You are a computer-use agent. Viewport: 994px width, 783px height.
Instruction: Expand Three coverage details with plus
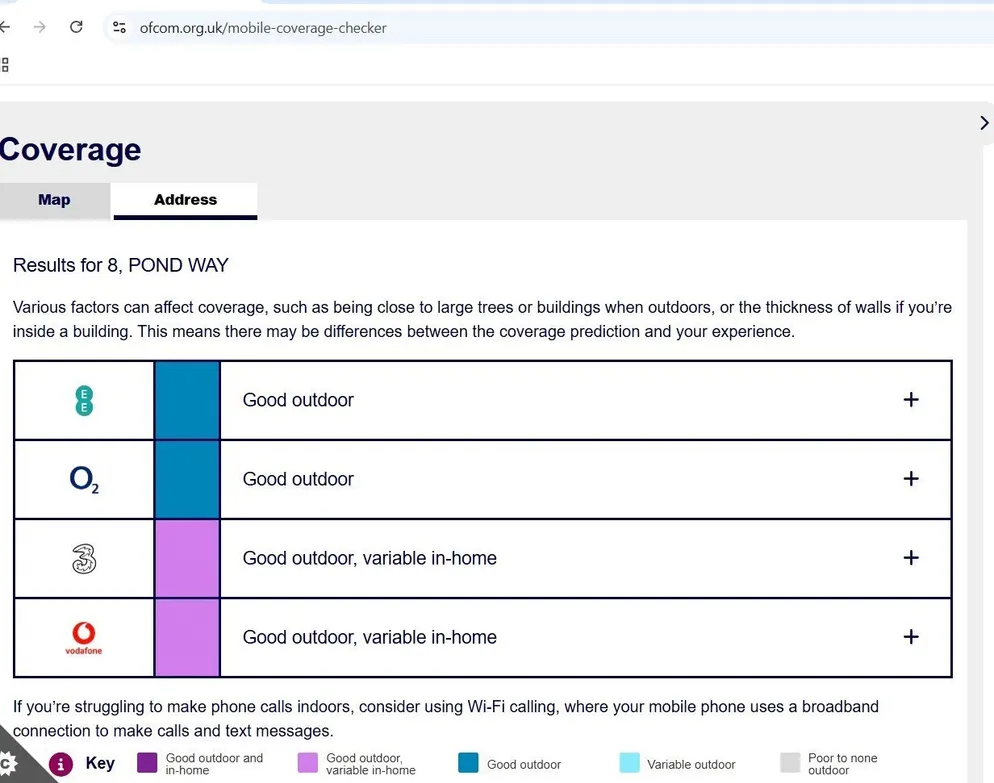(911, 558)
